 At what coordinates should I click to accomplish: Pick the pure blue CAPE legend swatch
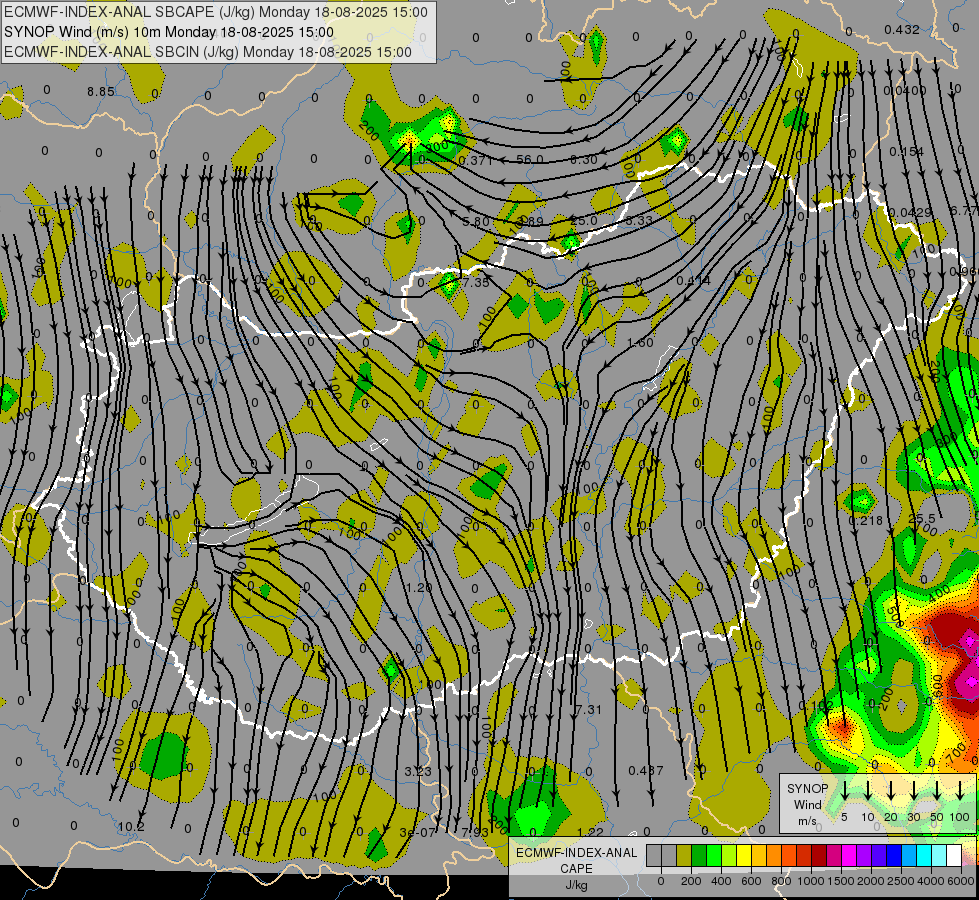point(893,856)
